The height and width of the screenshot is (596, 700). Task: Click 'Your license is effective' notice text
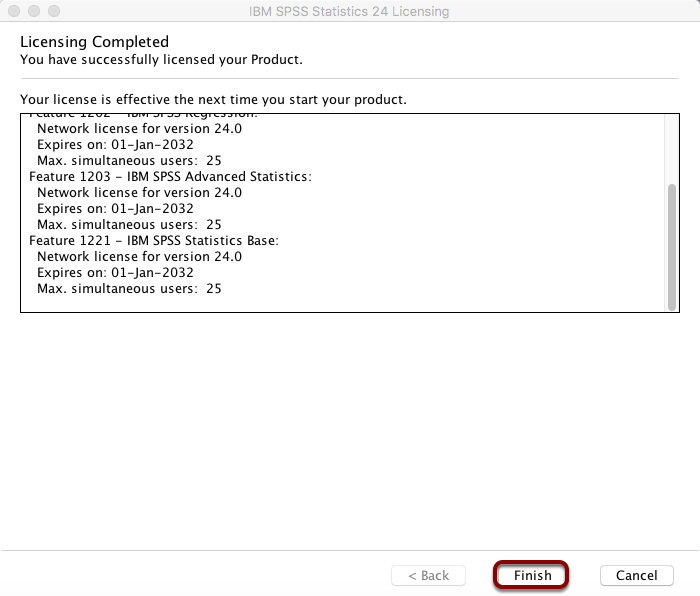click(x=213, y=99)
